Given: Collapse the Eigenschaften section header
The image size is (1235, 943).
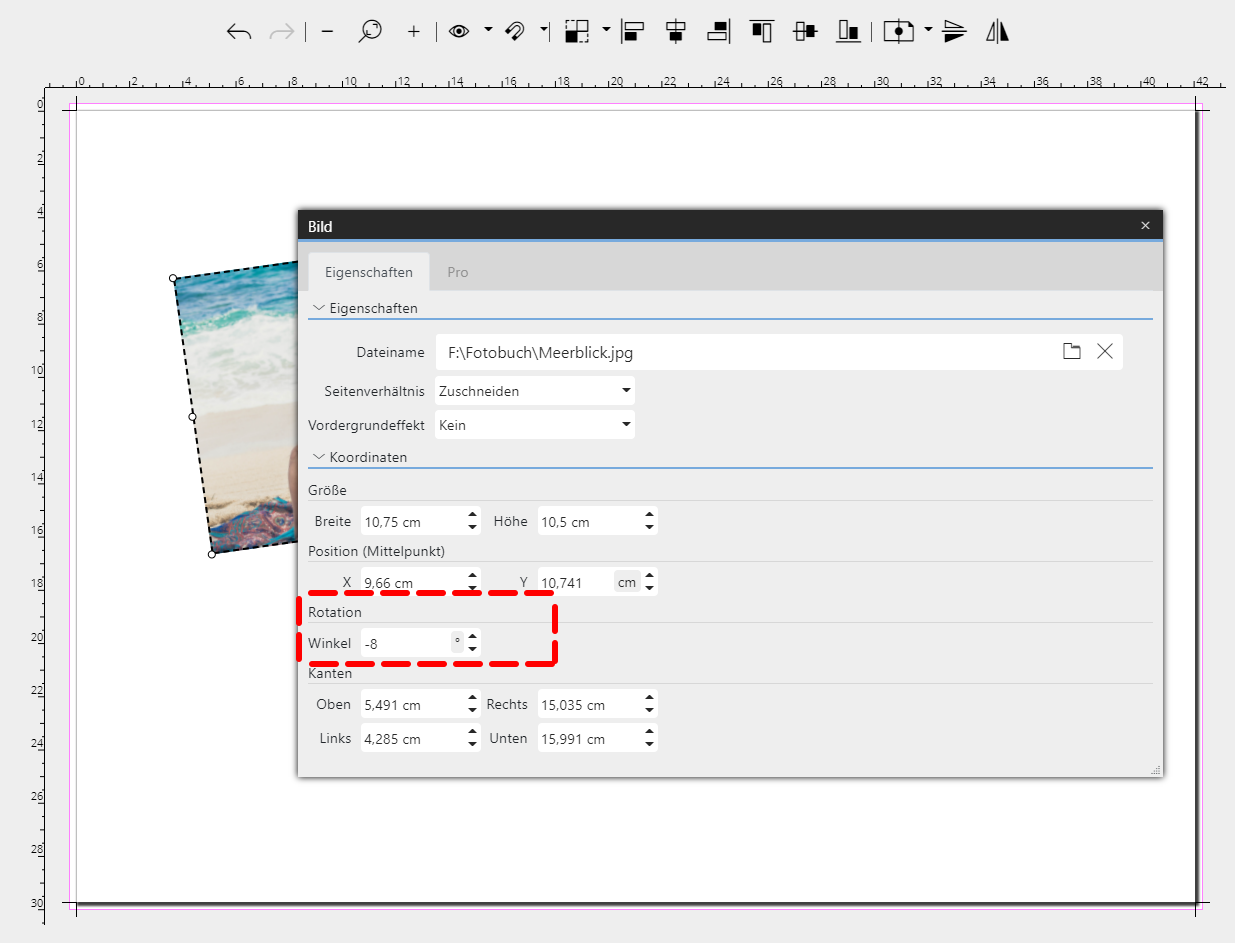Looking at the screenshot, I should [320, 308].
